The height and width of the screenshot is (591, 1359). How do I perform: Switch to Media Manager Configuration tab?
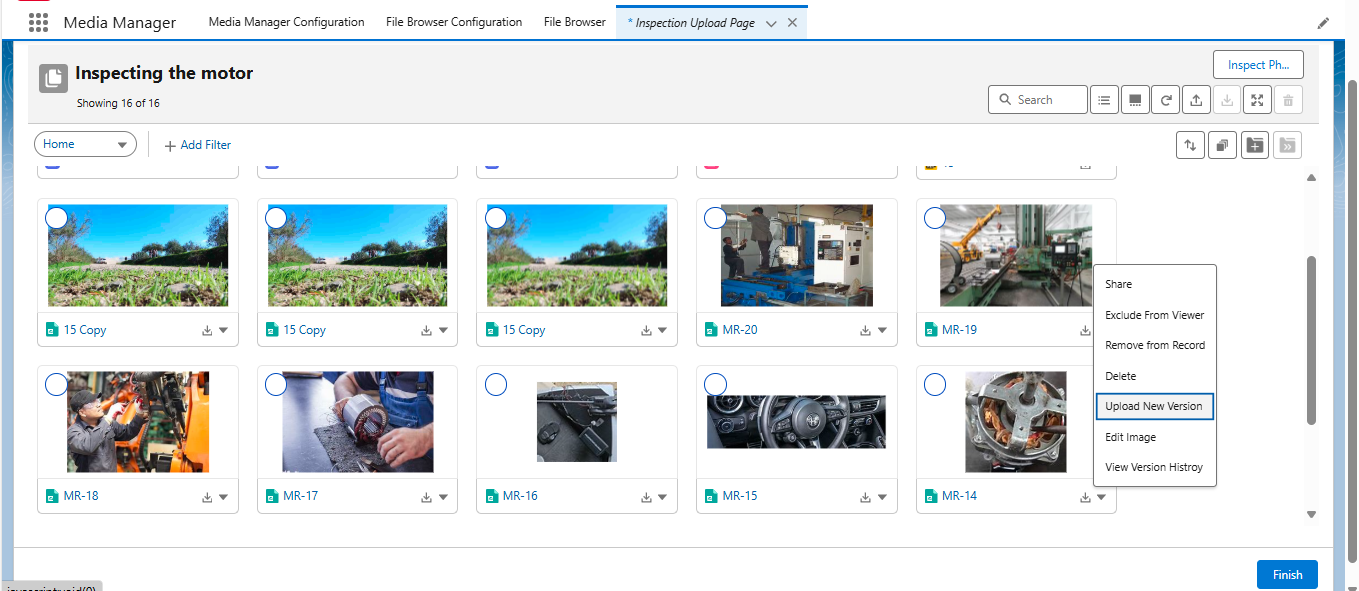[286, 22]
